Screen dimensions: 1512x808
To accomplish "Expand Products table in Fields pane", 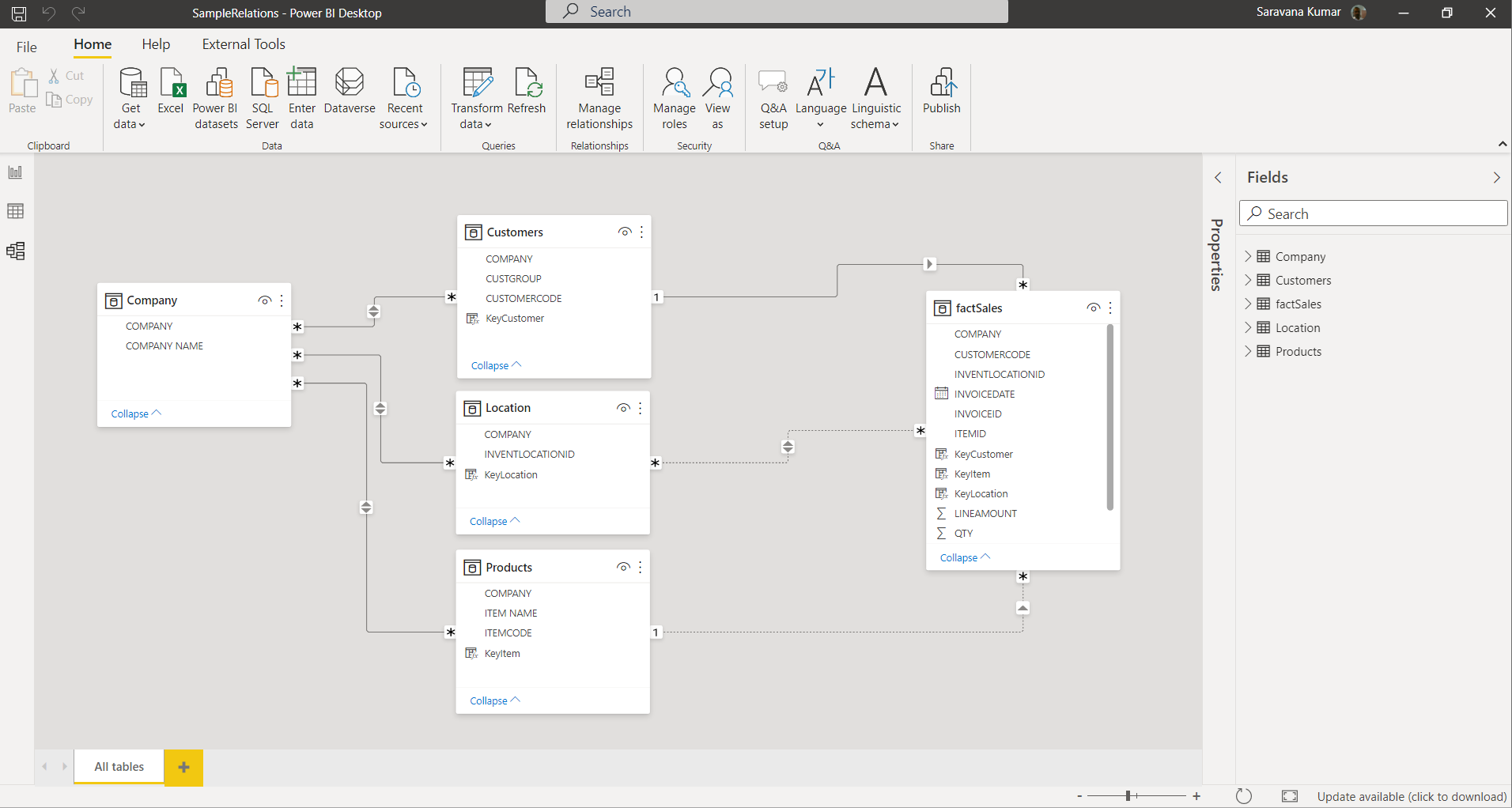I will pyautogui.click(x=1248, y=351).
